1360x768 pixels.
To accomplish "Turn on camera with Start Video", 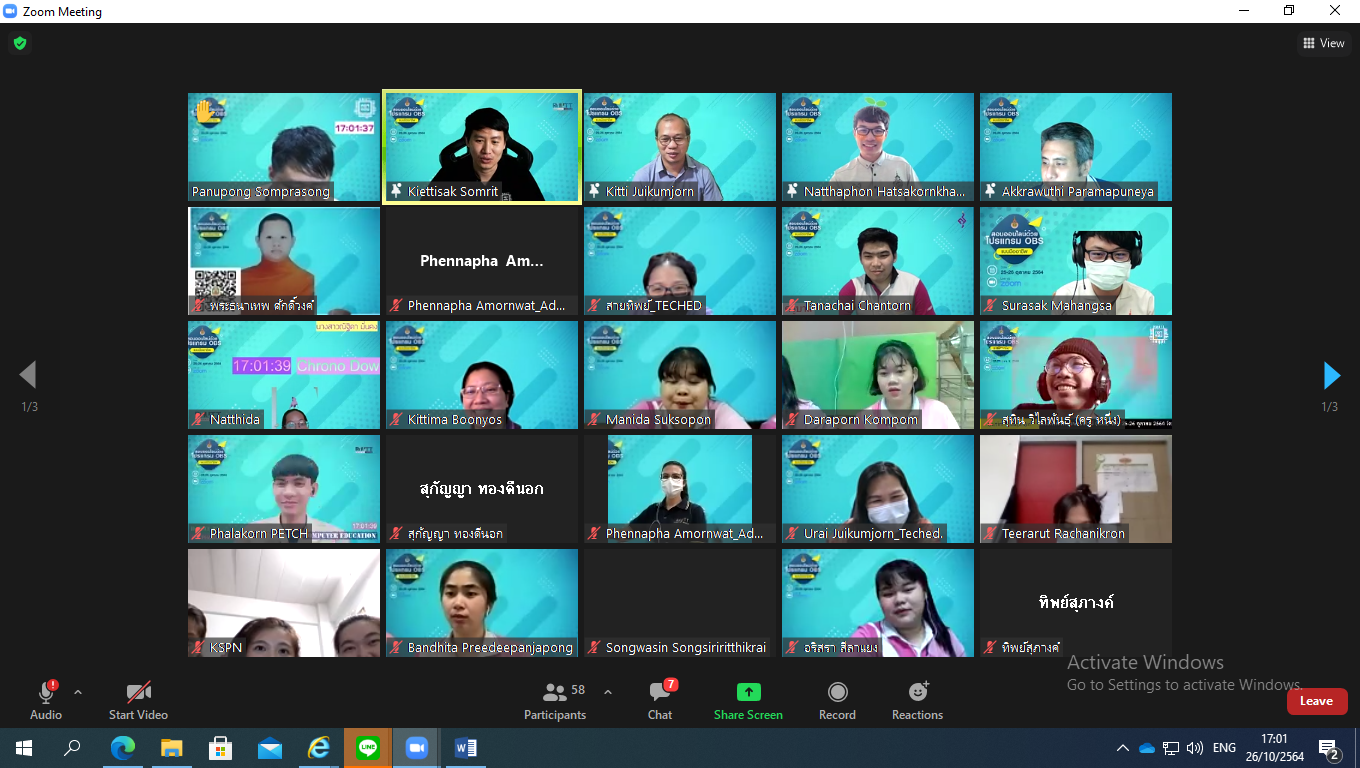I will click(x=138, y=699).
